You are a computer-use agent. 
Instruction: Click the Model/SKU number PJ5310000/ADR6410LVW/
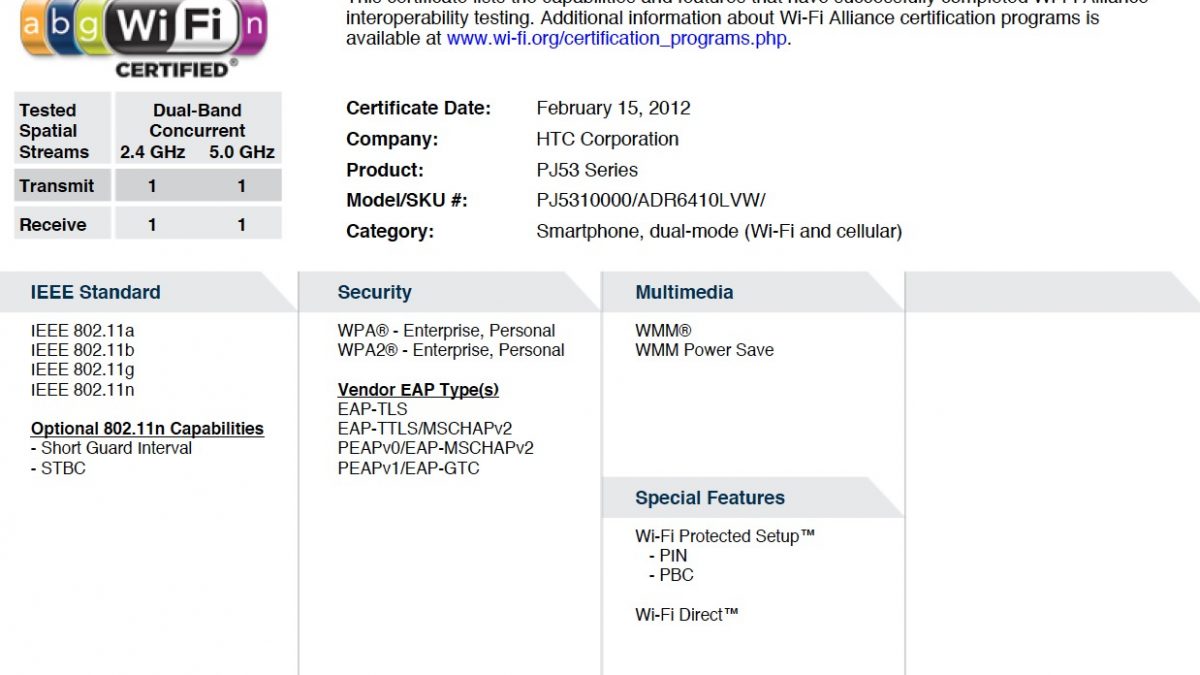[651, 200]
